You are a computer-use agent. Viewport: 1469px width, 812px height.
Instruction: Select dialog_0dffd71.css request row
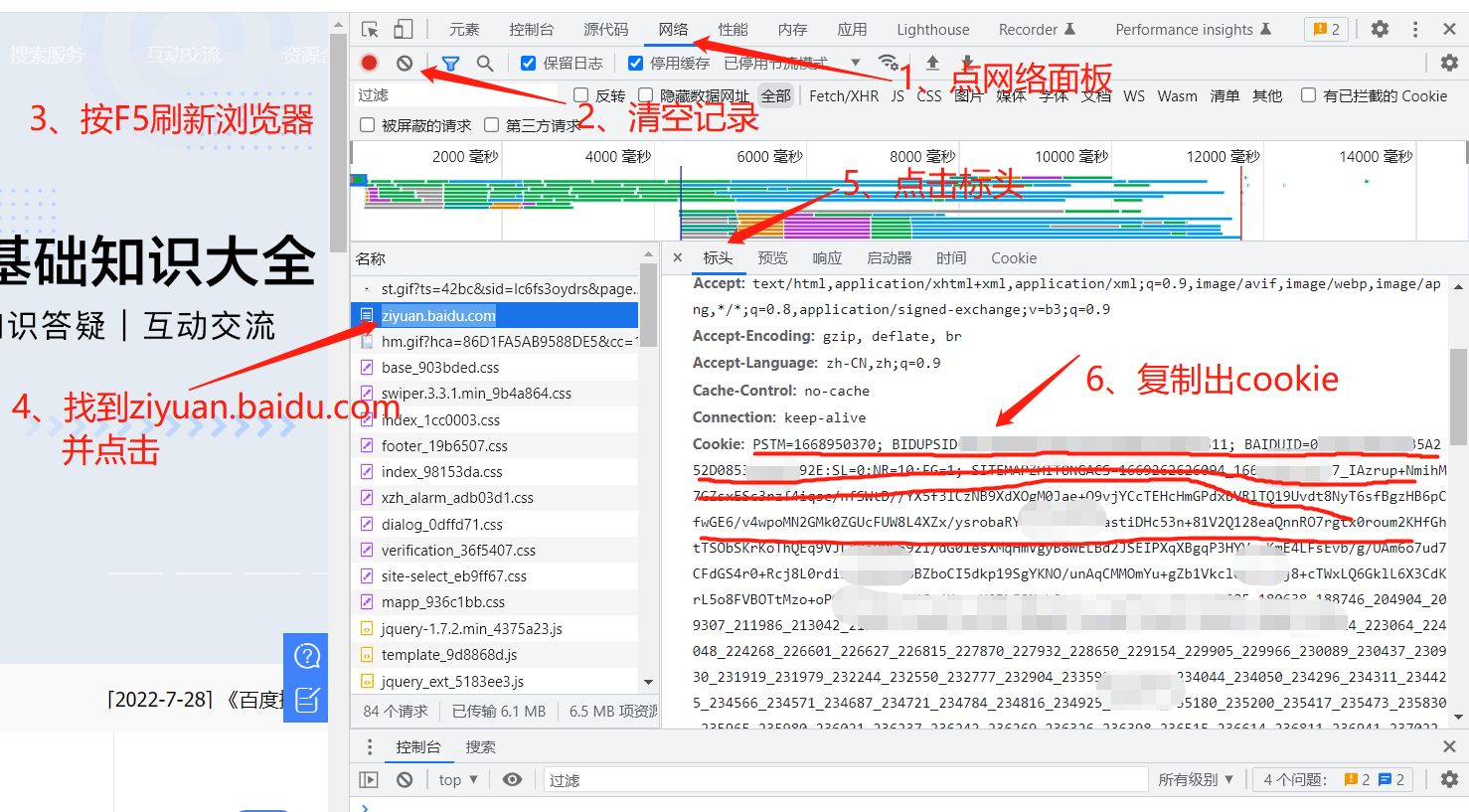pos(495,524)
